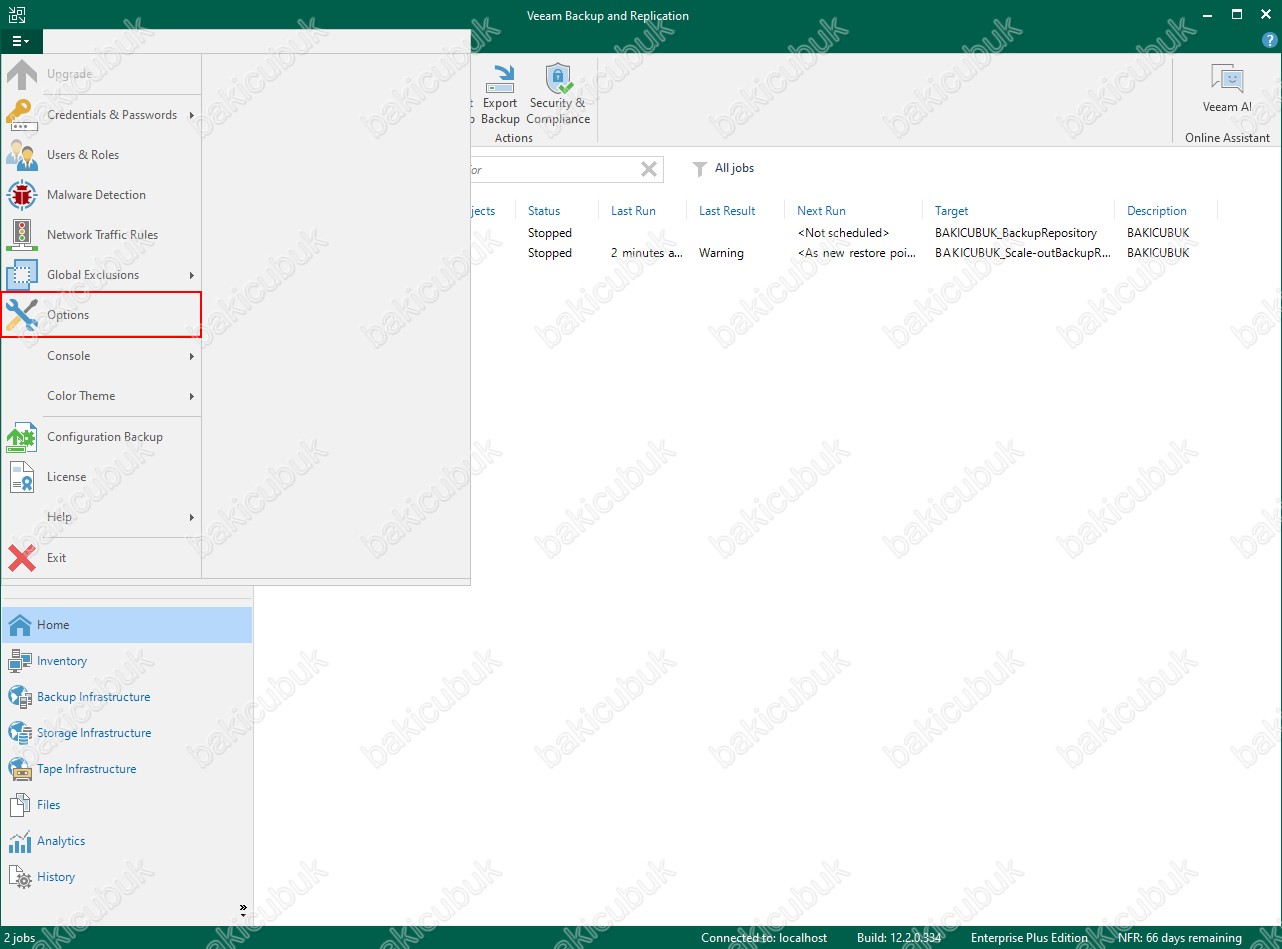Click the Credentials & Passwords key icon
This screenshot has width=1282, height=949.
(x=22, y=115)
